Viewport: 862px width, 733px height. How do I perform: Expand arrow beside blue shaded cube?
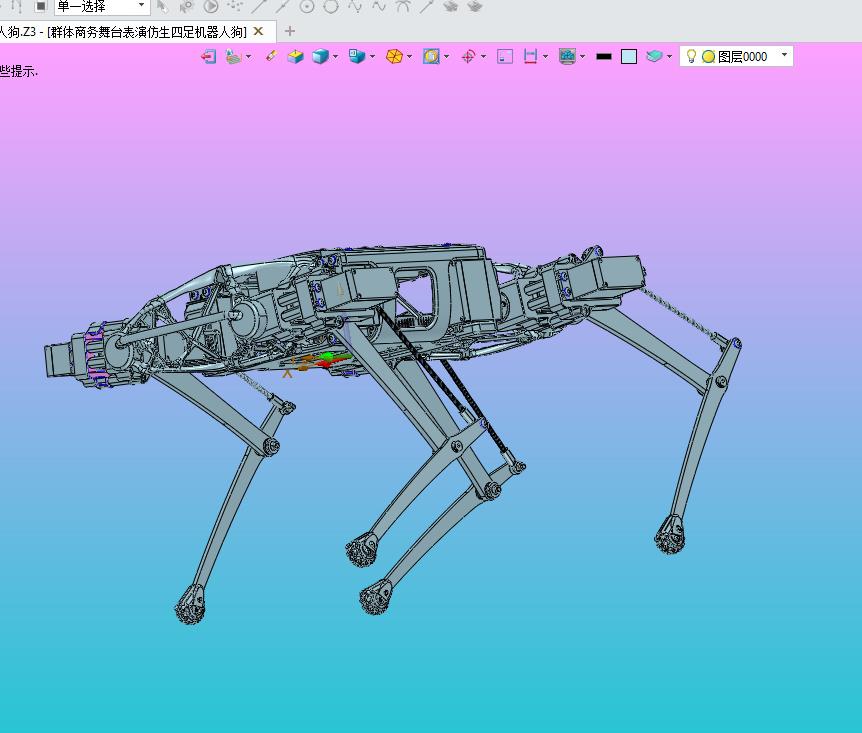tap(335, 57)
